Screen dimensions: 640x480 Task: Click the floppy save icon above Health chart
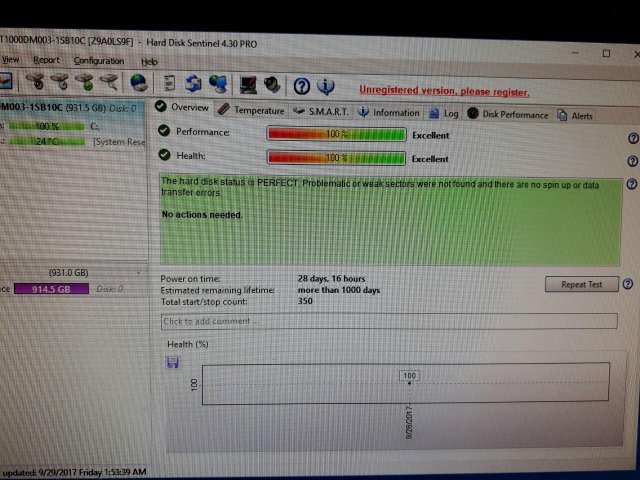pos(173,362)
